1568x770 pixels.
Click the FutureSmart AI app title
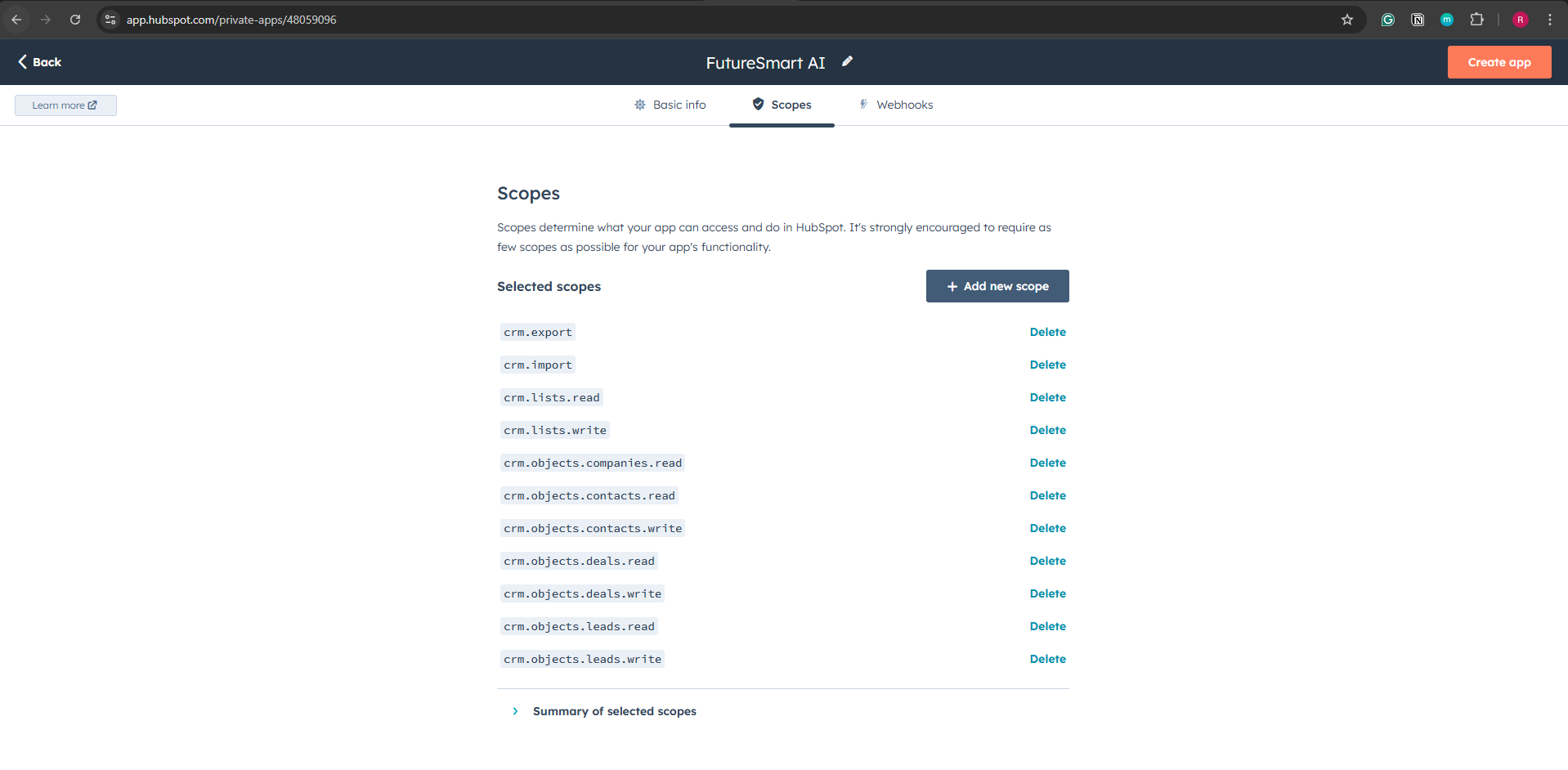(x=766, y=63)
